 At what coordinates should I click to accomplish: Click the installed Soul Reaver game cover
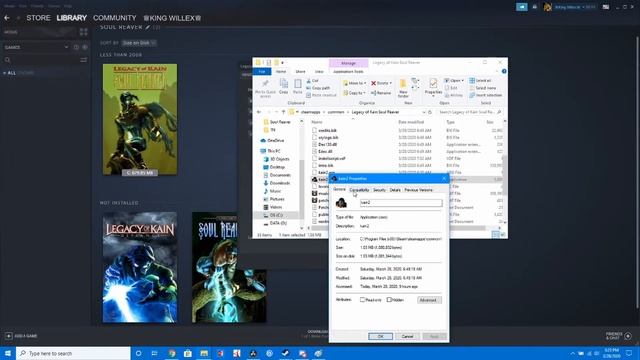point(140,120)
